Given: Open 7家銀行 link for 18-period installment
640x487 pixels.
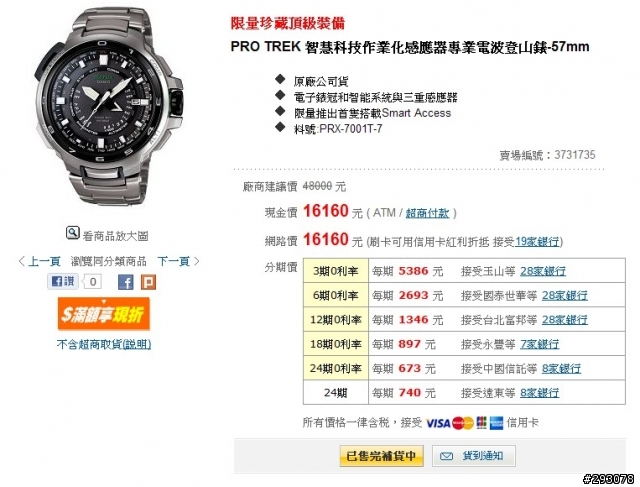Looking at the screenshot, I should tap(540, 345).
